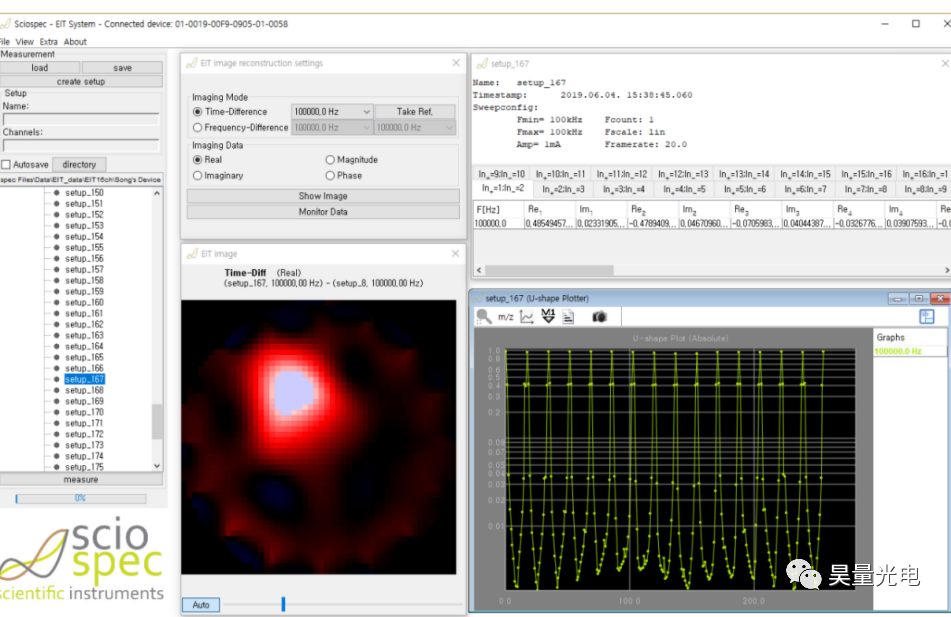The width and height of the screenshot is (951, 617).
Task: Select the Imaginary imaging data option
Action: tap(197, 176)
